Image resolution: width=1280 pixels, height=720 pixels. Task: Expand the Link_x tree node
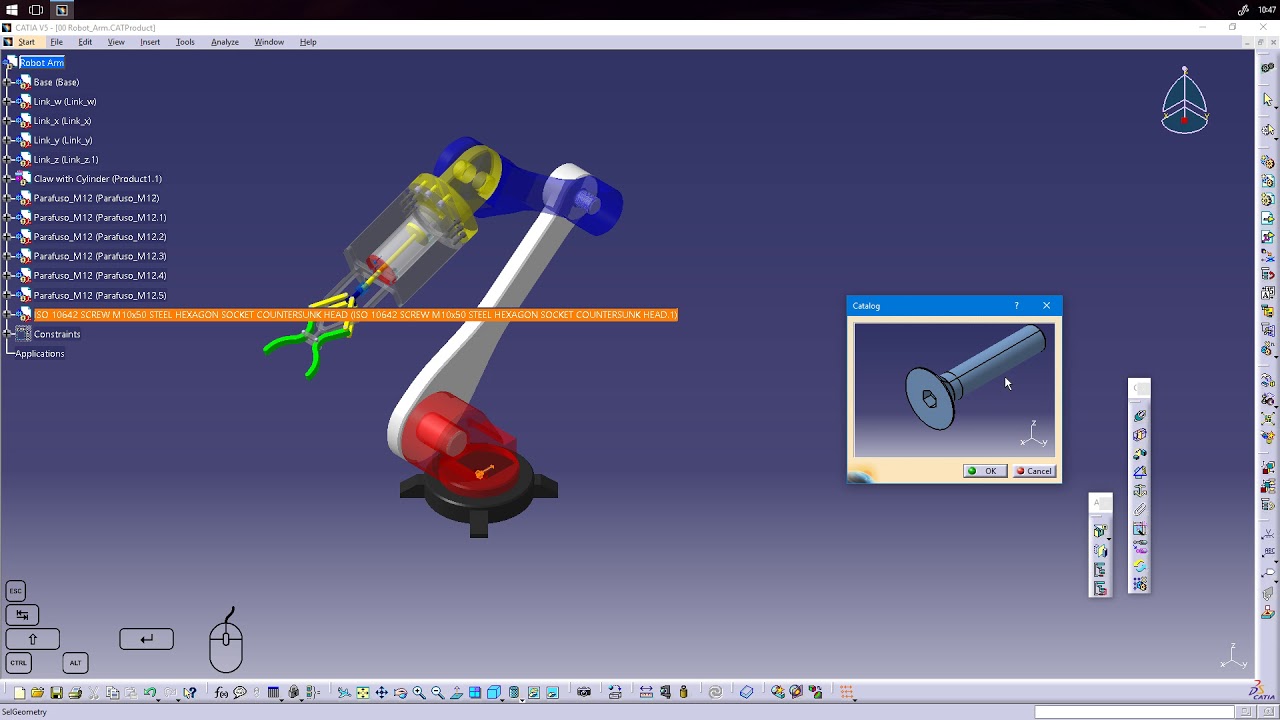(x=7, y=121)
